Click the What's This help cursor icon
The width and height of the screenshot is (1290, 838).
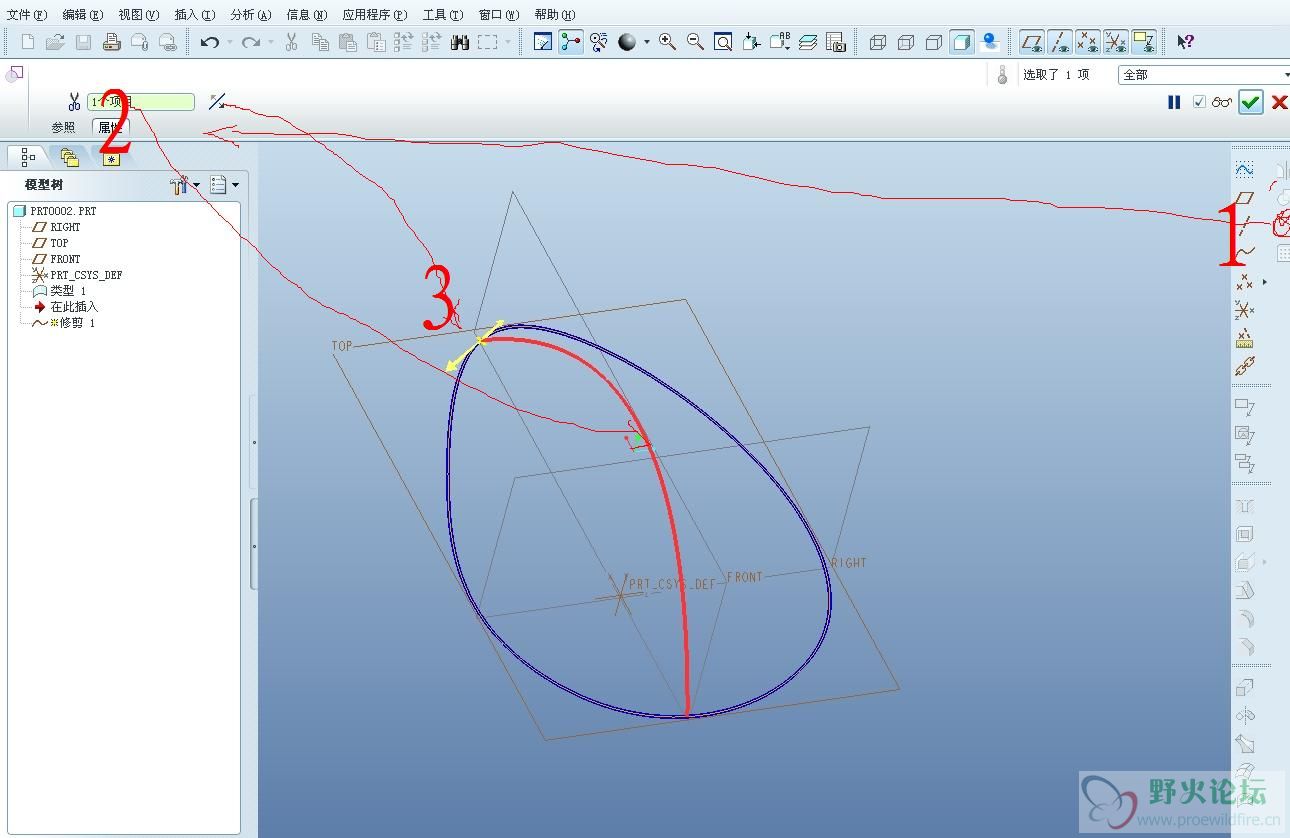[1185, 42]
